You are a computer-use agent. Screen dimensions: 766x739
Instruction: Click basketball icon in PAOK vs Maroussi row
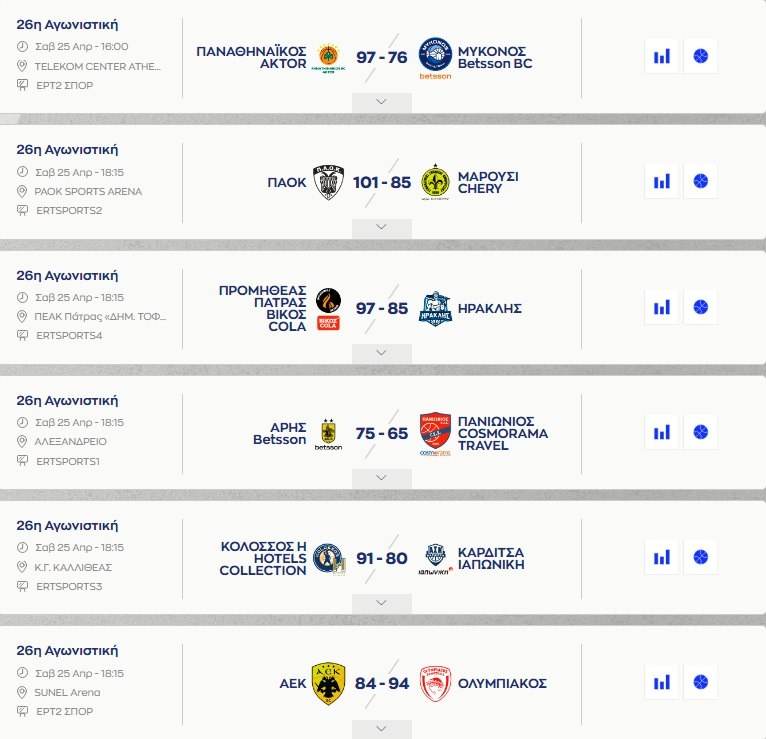[701, 181]
